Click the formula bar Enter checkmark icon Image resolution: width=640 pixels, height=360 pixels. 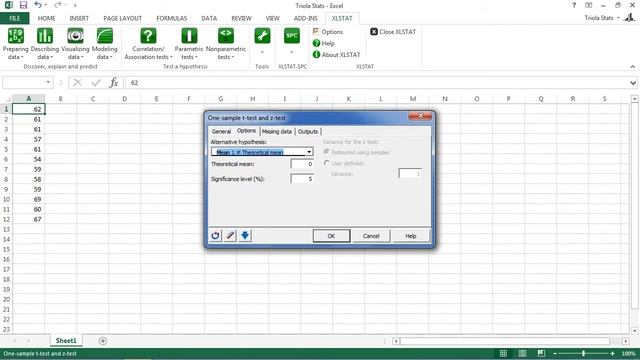click(96, 83)
